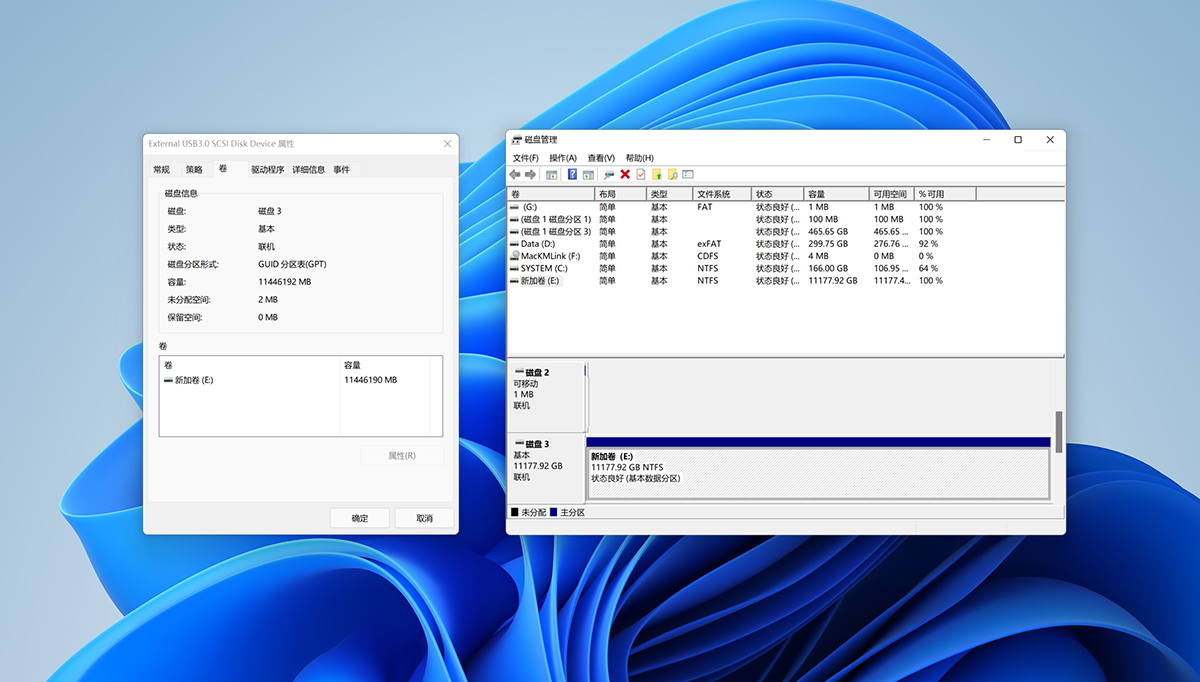Viewport: 1200px width, 682px height.
Task: Click the vertical scrollbar thumb in graphical view
Action: tap(1059, 430)
